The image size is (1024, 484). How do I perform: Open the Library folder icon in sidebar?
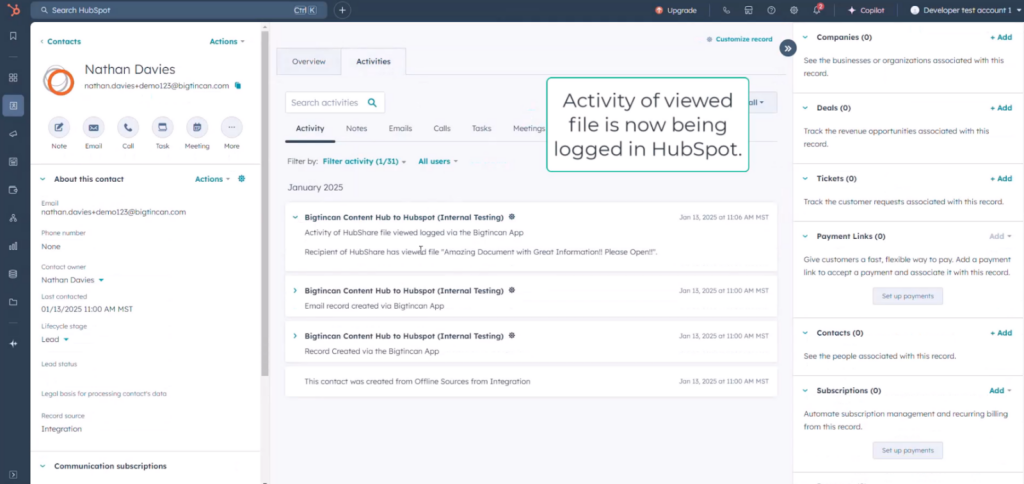pos(13,302)
